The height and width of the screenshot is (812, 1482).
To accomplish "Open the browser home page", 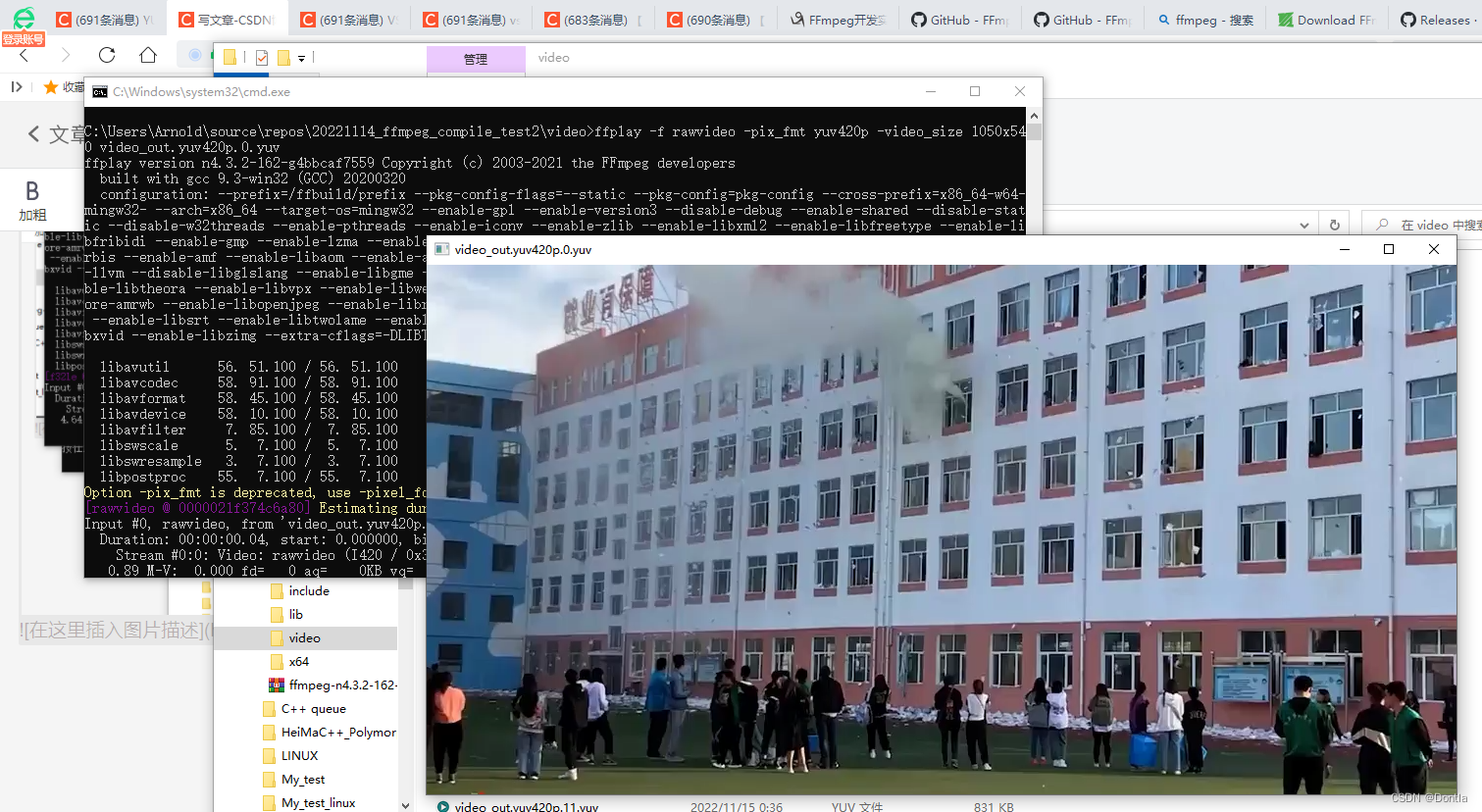I will (147, 55).
